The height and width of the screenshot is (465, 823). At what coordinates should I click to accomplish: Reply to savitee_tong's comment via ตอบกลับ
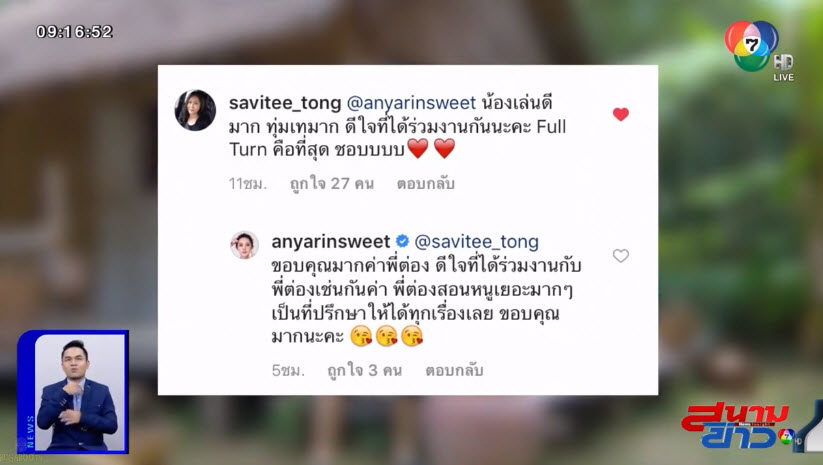click(x=426, y=183)
